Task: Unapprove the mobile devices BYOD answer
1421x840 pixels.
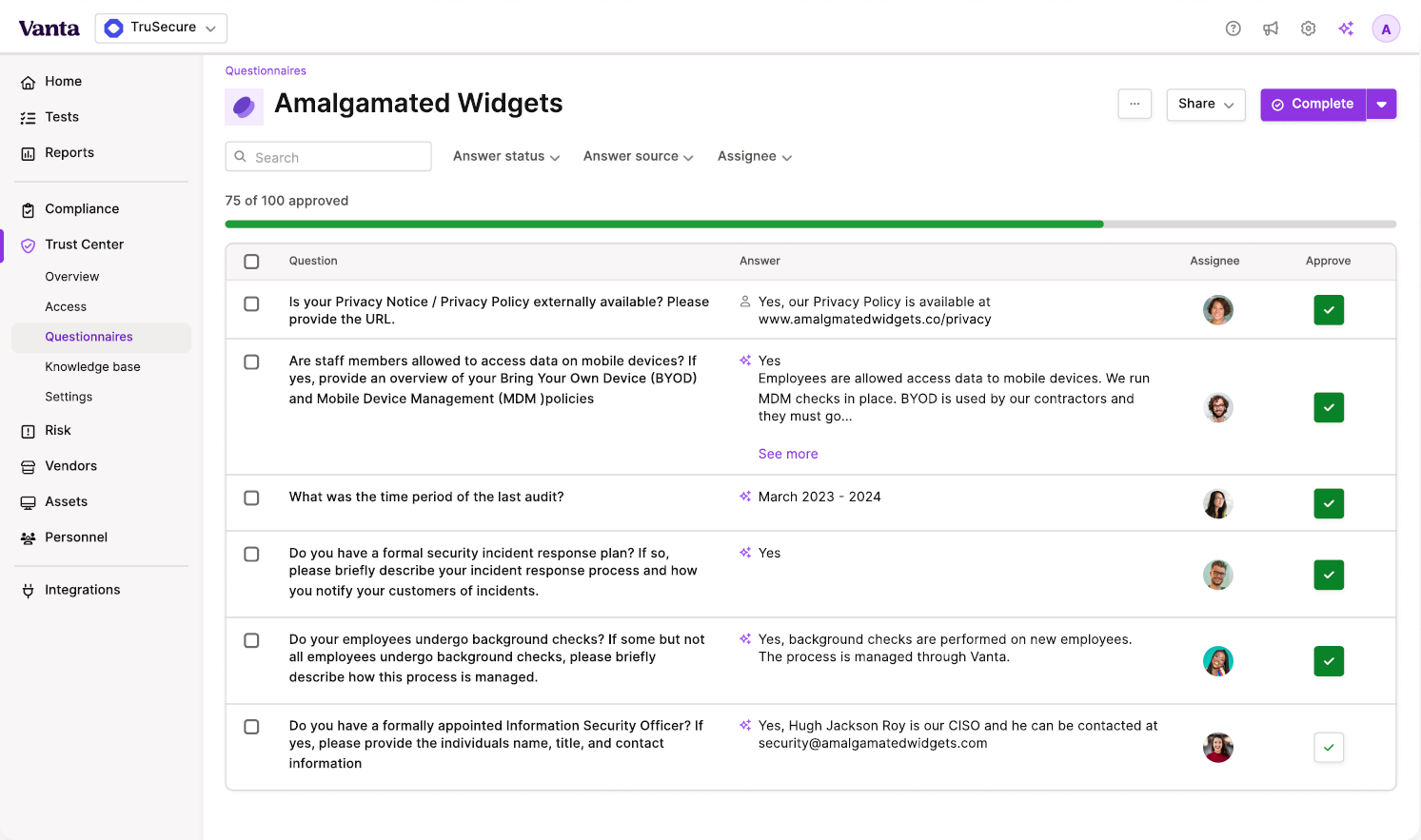Action: tap(1329, 407)
